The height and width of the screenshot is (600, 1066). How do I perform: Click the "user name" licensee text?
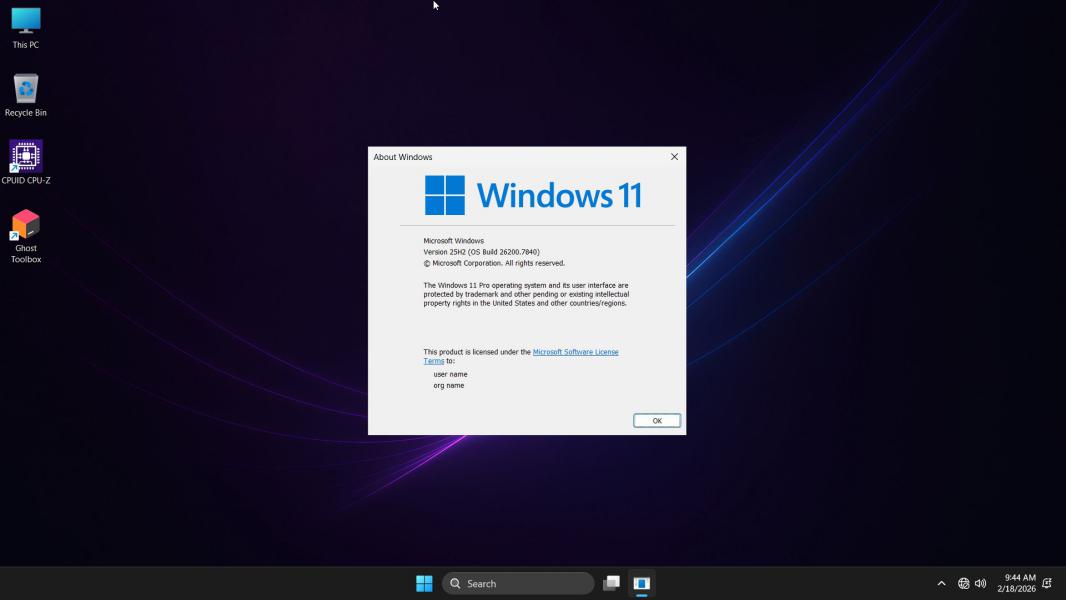[450, 374]
